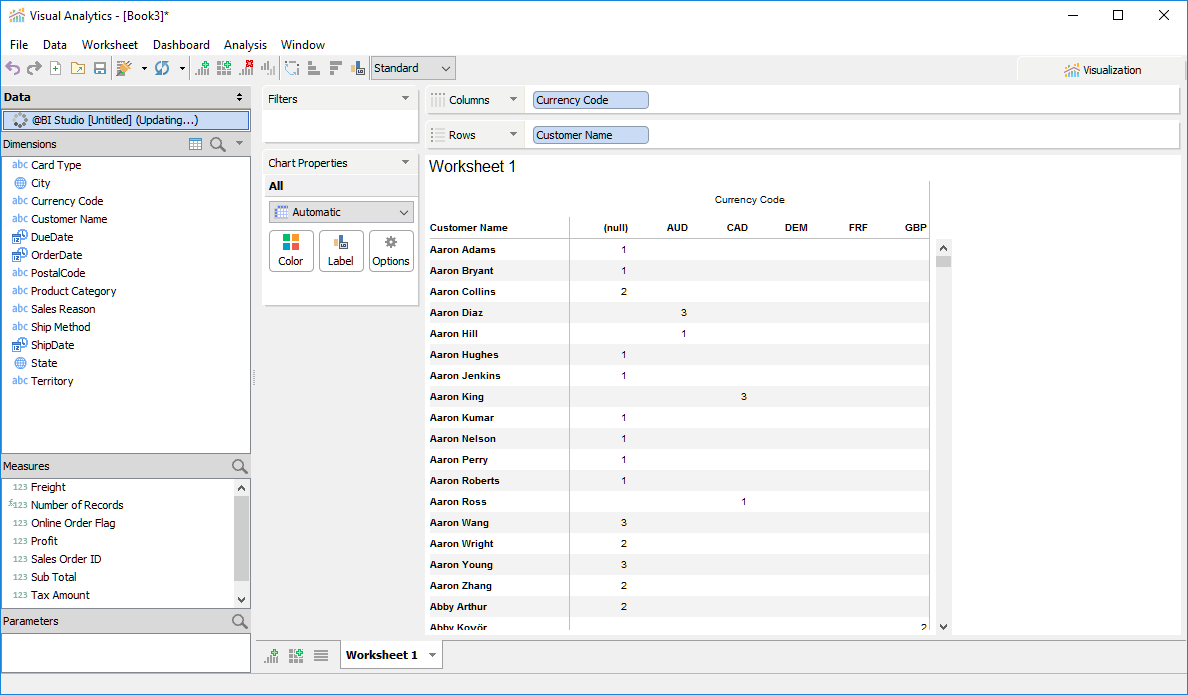Open the Worksheet menu
The width and height of the screenshot is (1188, 695).
110,44
